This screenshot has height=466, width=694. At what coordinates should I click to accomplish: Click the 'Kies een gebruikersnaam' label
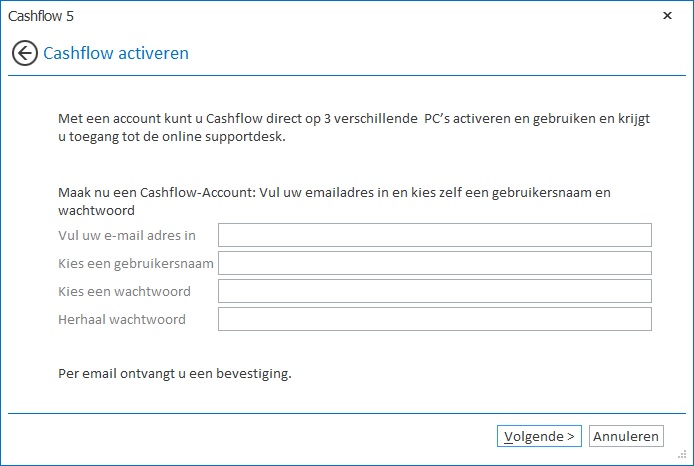click(137, 264)
